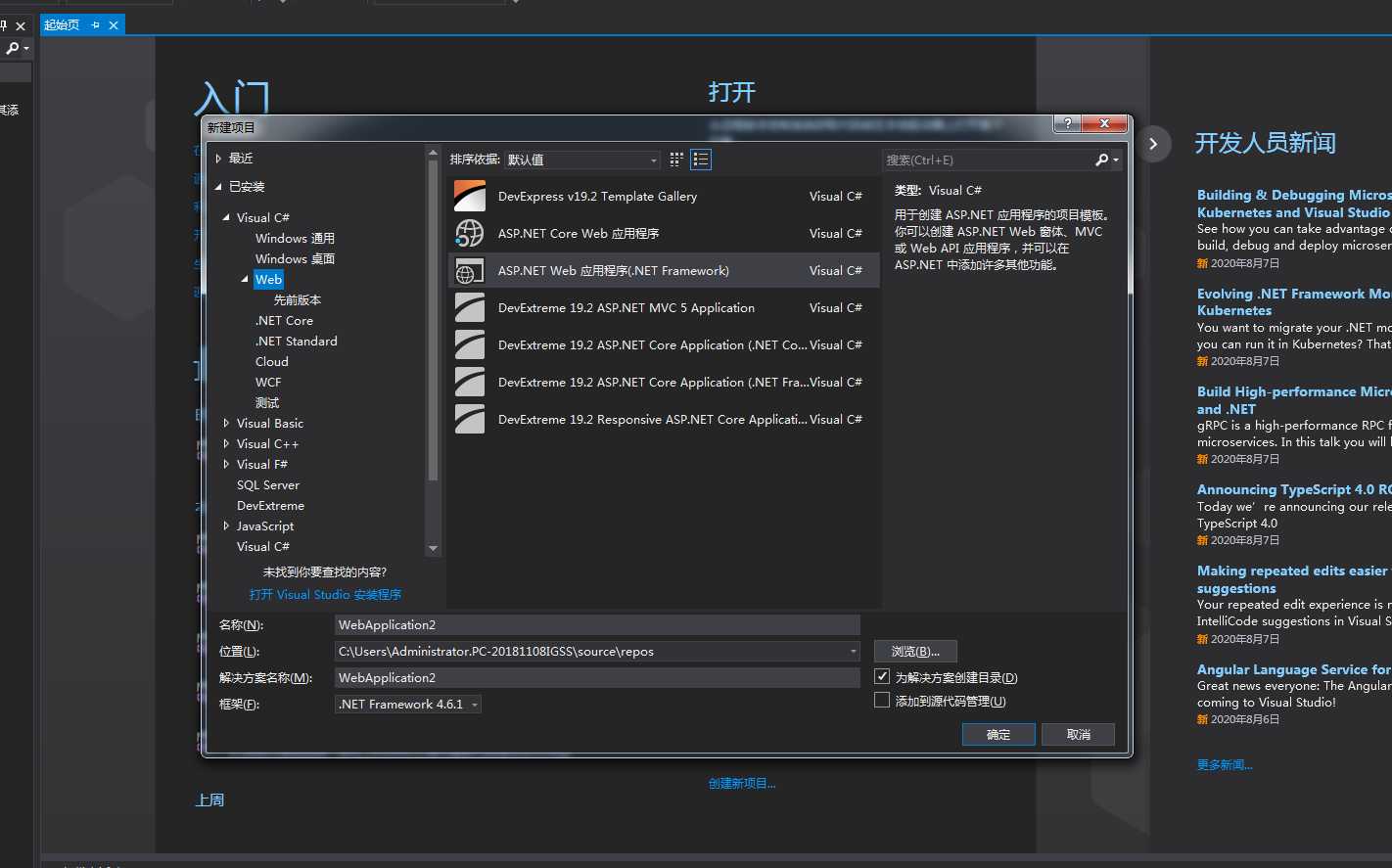The image size is (1392, 868).
Task: Open Build High-performance Microservices article
Action: pyautogui.click(x=1294, y=400)
